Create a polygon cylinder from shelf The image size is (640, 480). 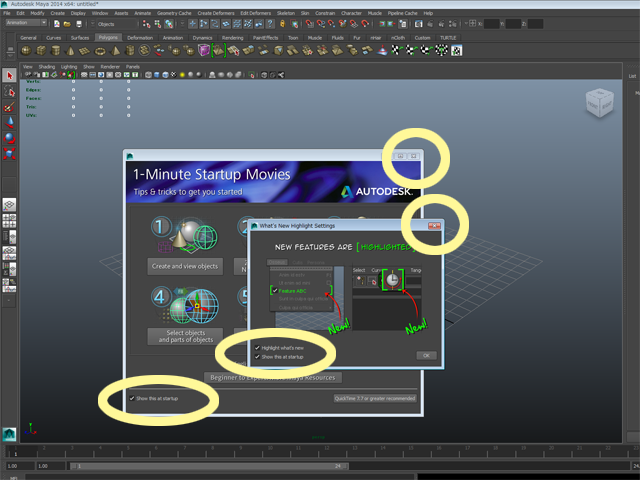56,51
